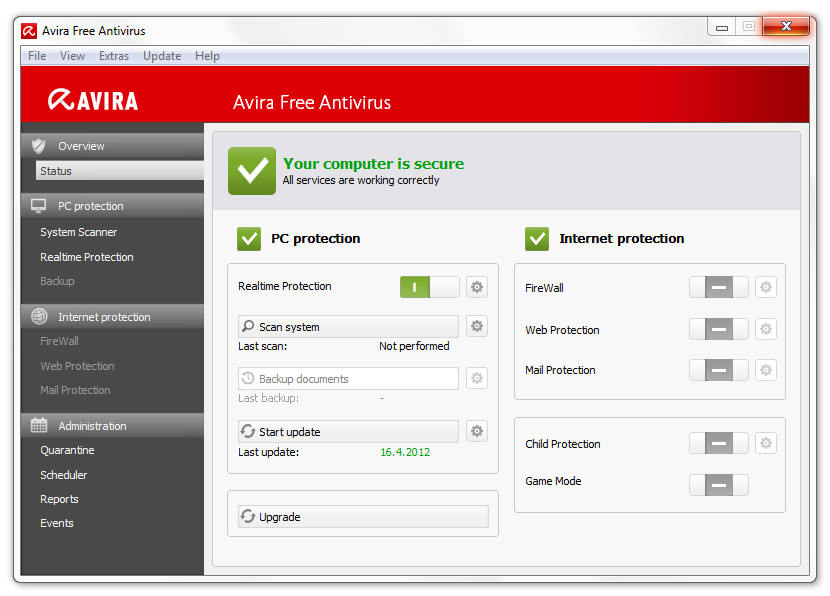Image resolution: width=830 pixels, height=596 pixels.
Task: Click the Internet protection green checkmark
Action: [x=537, y=239]
